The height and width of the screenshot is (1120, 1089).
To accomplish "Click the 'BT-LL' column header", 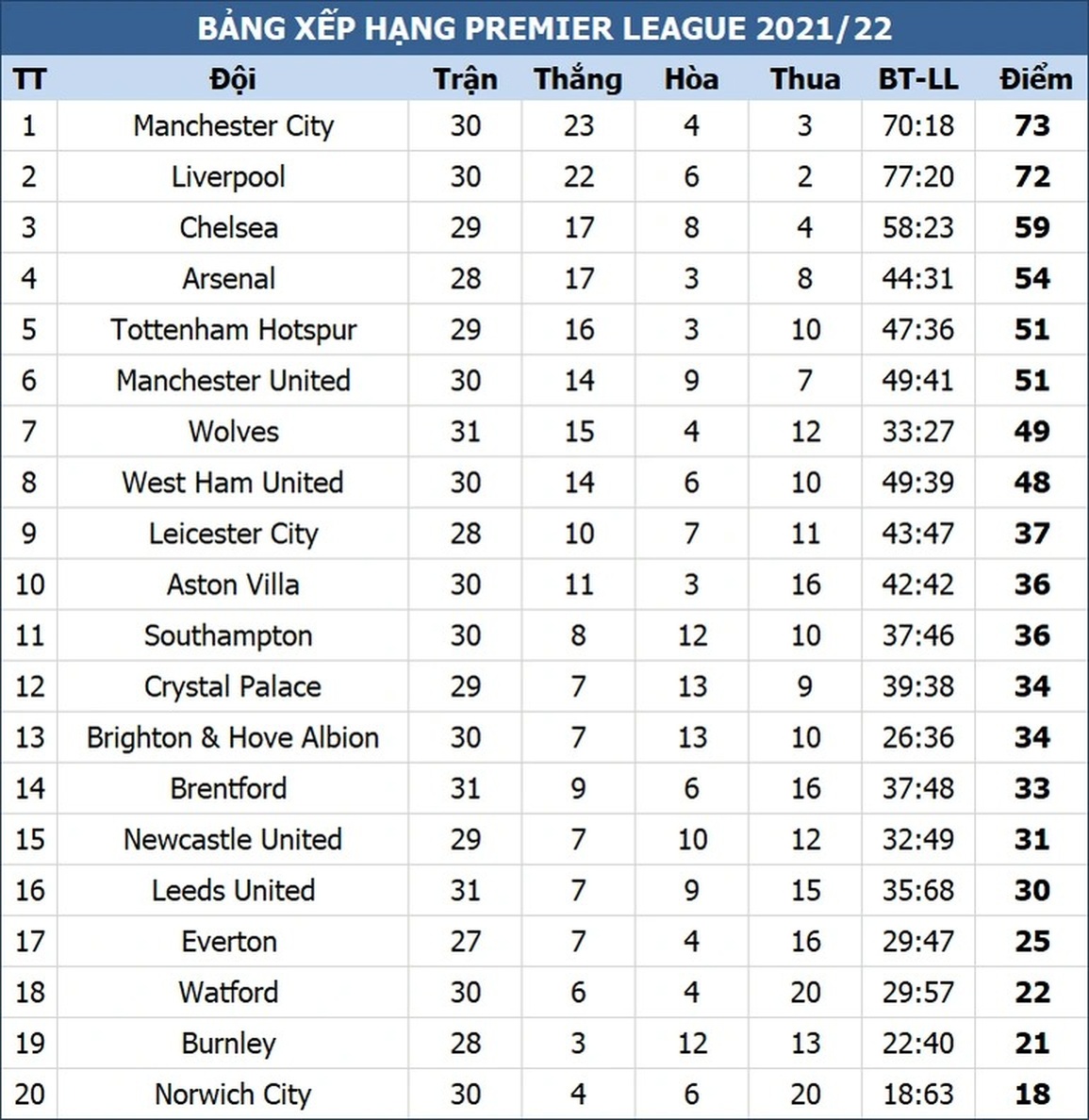I will (x=917, y=79).
